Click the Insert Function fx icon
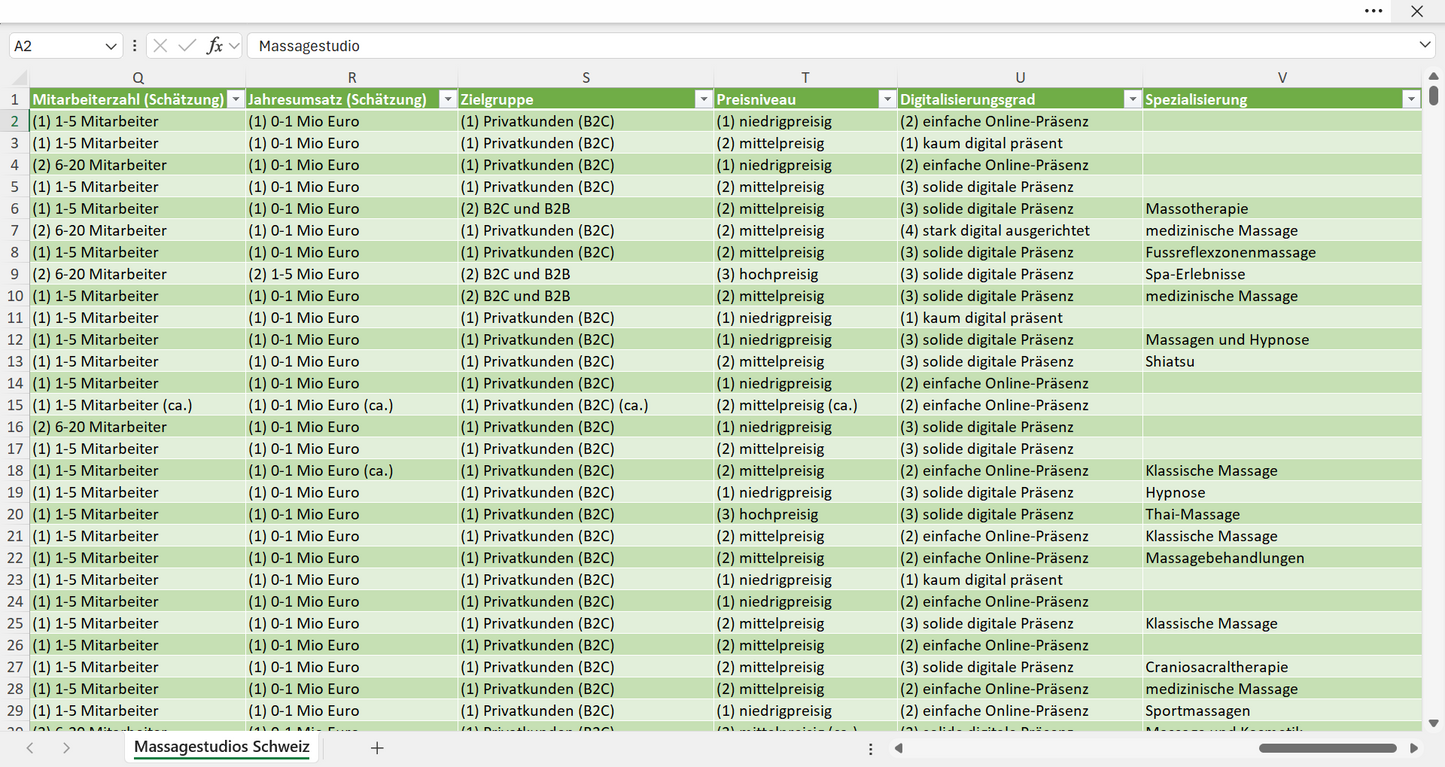This screenshot has width=1445, height=767. coord(214,46)
